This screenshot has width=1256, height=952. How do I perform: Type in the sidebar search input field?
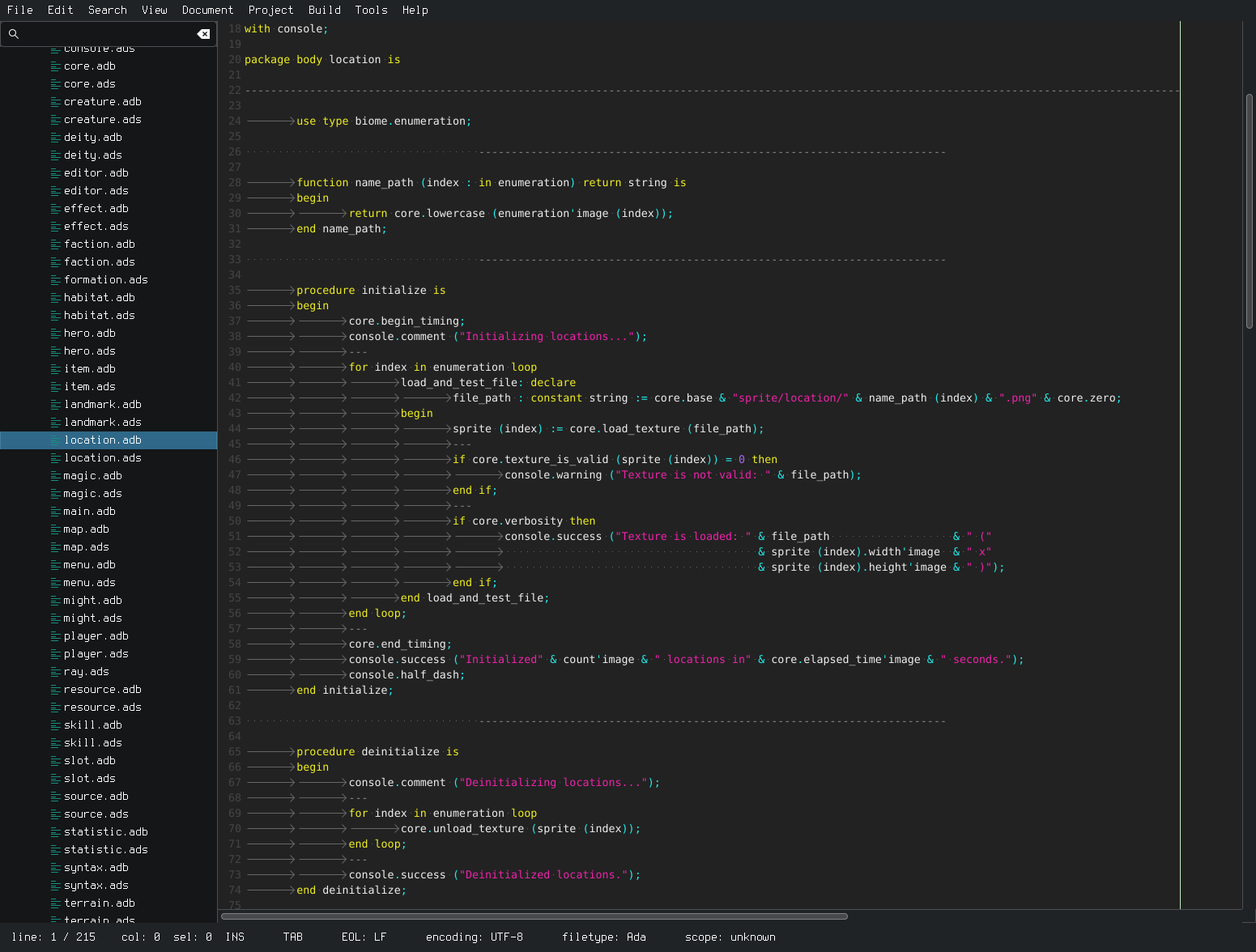point(105,34)
